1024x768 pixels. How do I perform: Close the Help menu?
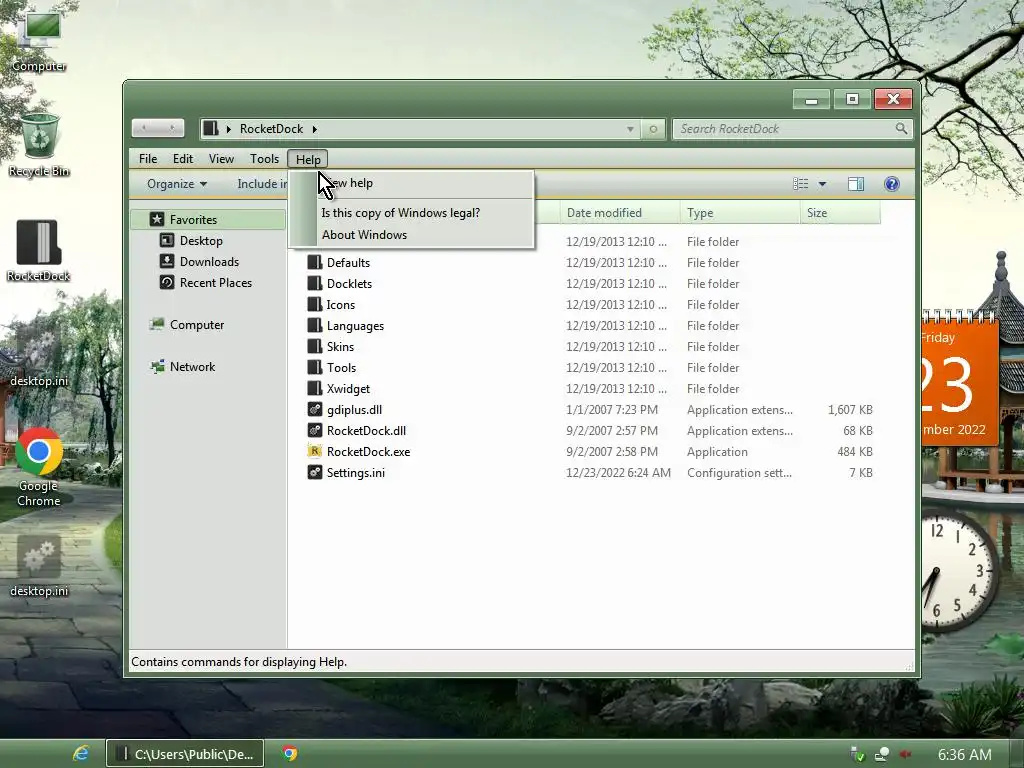tap(308, 159)
